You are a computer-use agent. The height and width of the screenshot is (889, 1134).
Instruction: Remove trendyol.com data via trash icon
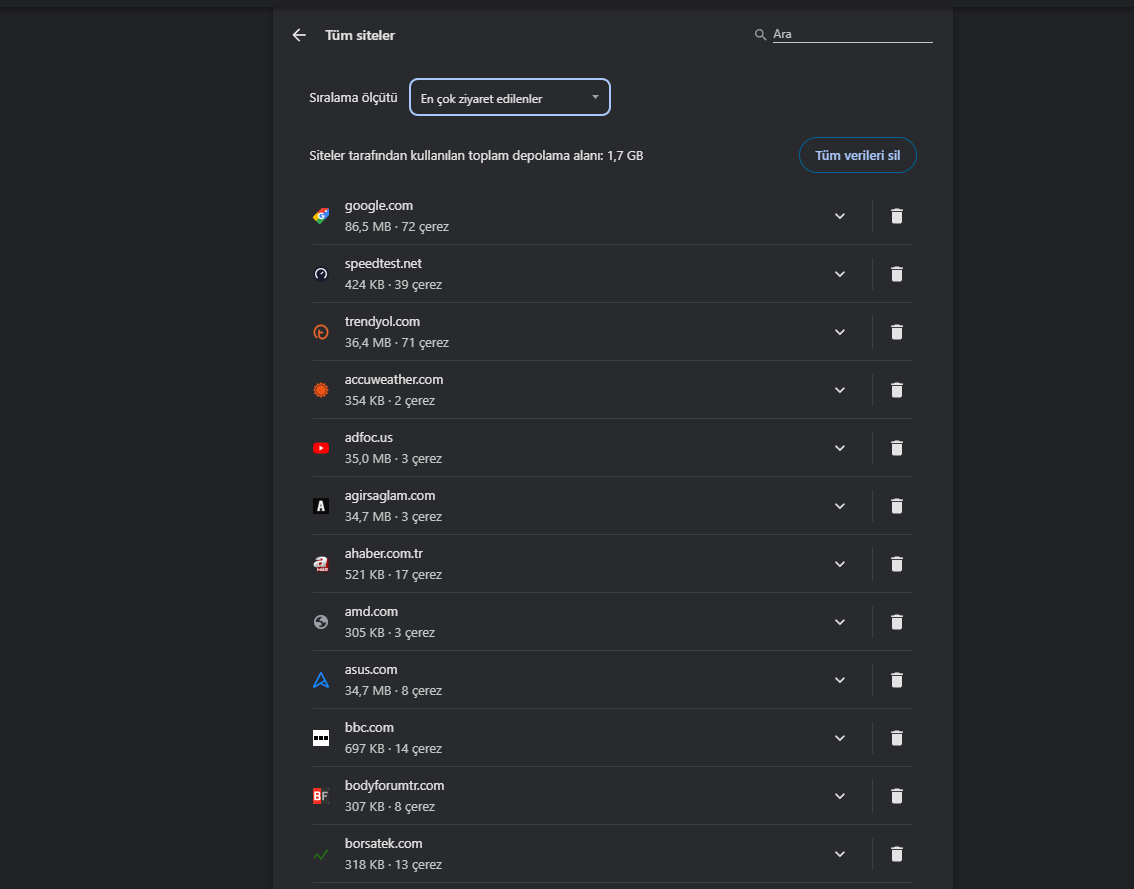[x=896, y=332]
